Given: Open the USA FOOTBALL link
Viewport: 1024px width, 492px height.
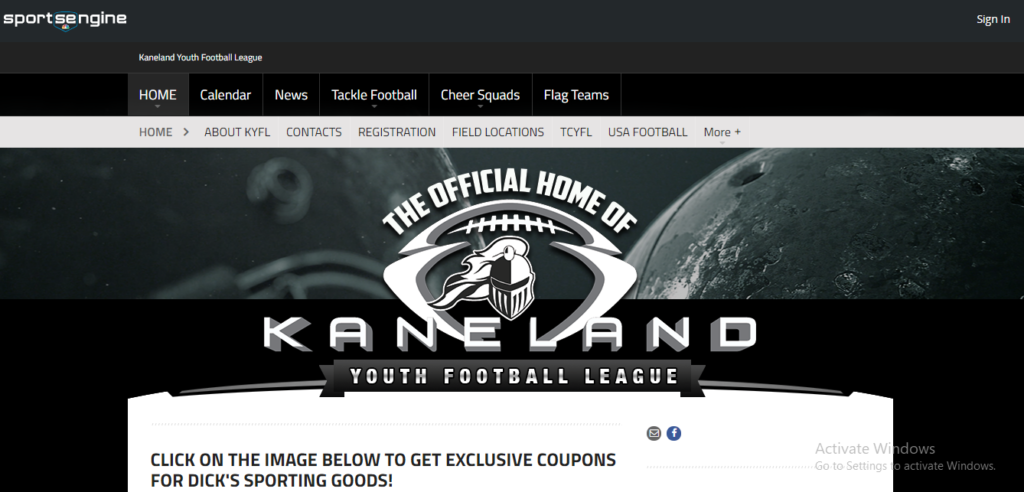Looking at the screenshot, I should point(647,132).
